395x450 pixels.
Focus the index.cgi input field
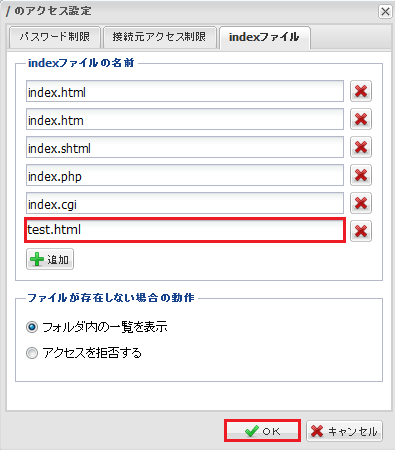(x=185, y=203)
